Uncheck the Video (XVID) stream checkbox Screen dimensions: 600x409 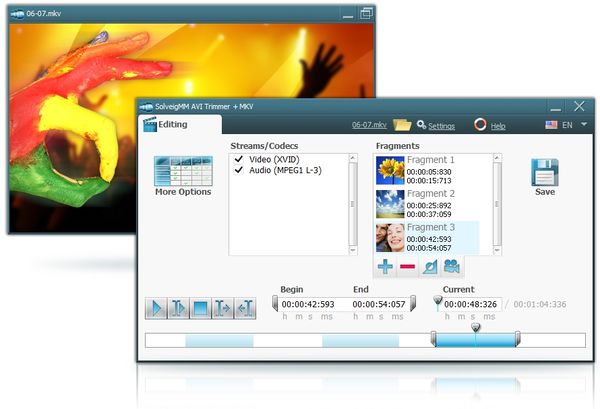pyautogui.click(x=239, y=159)
